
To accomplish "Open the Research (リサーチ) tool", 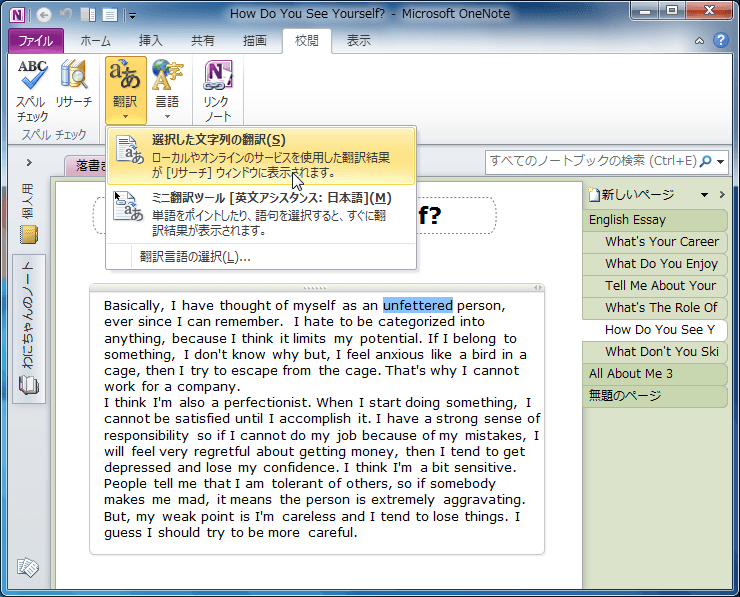I will (x=74, y=84).
